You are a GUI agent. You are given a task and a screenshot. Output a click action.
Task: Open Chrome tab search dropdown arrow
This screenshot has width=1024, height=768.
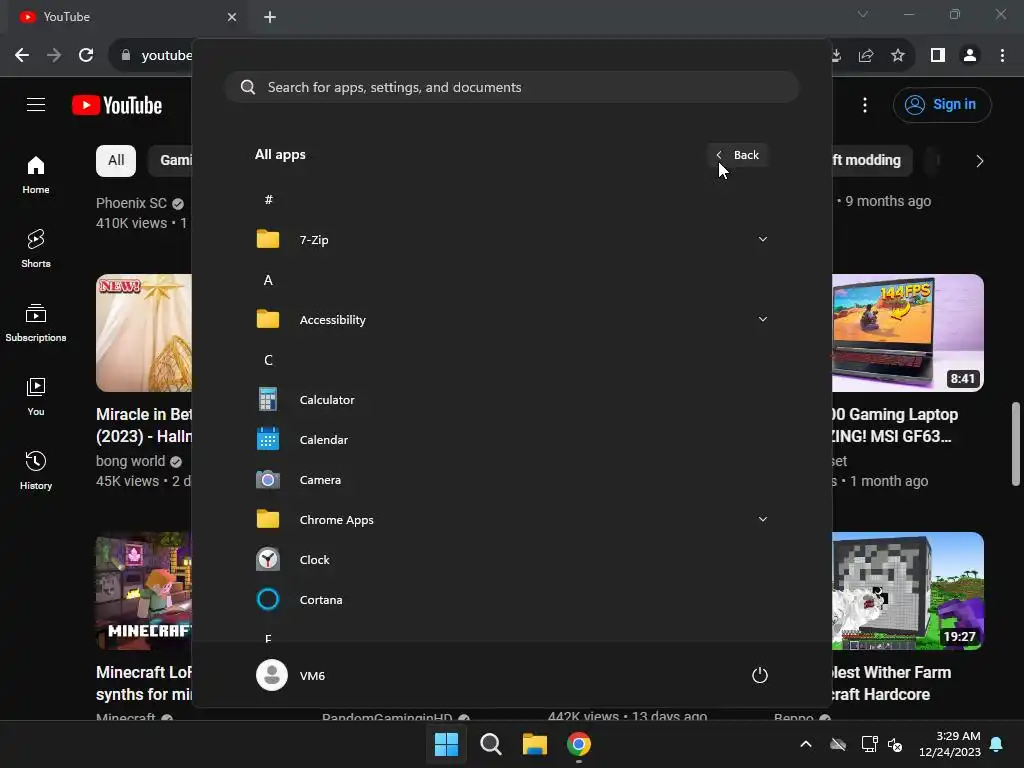[863, 14]
